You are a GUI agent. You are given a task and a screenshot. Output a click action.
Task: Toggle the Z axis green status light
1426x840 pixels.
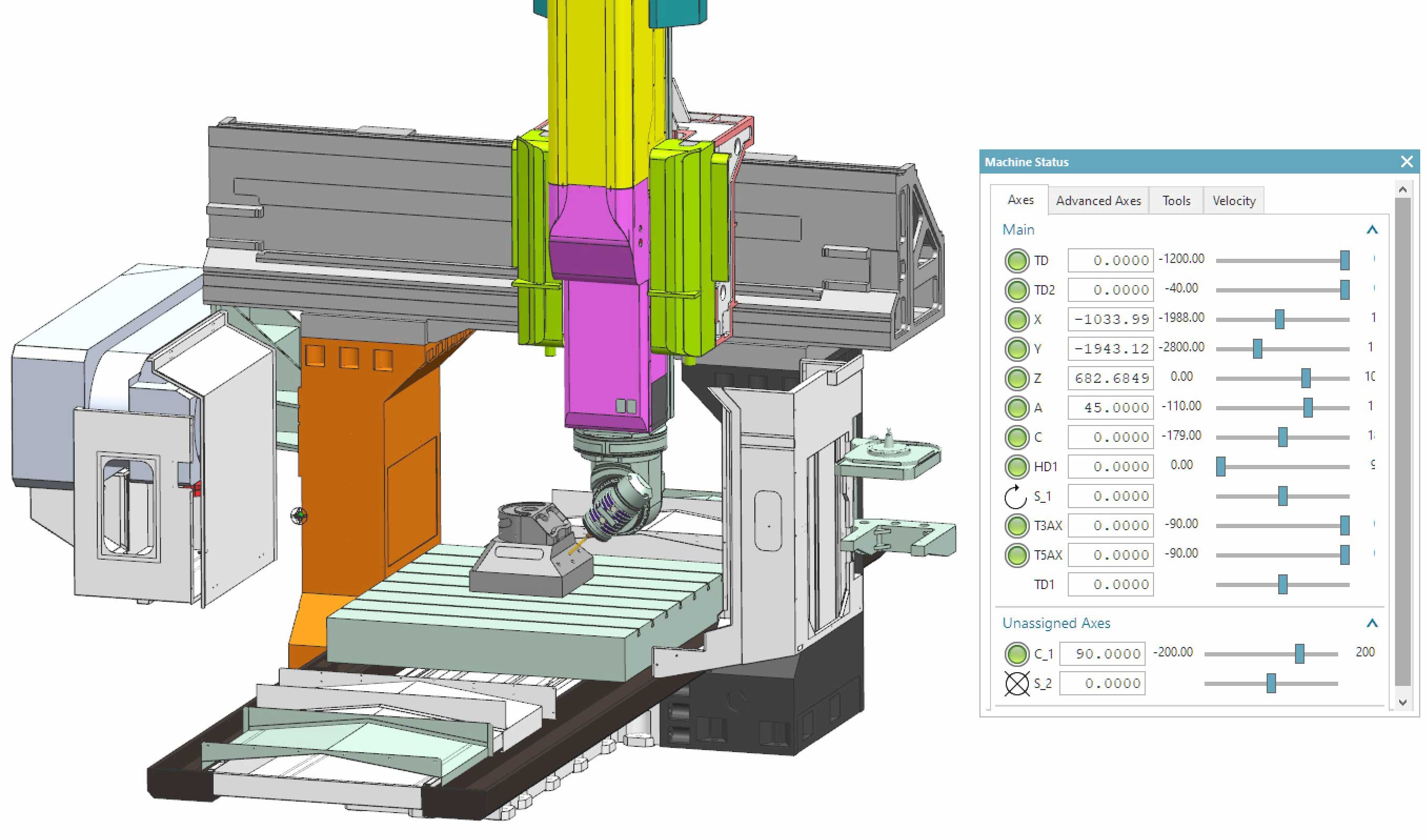1016,378
